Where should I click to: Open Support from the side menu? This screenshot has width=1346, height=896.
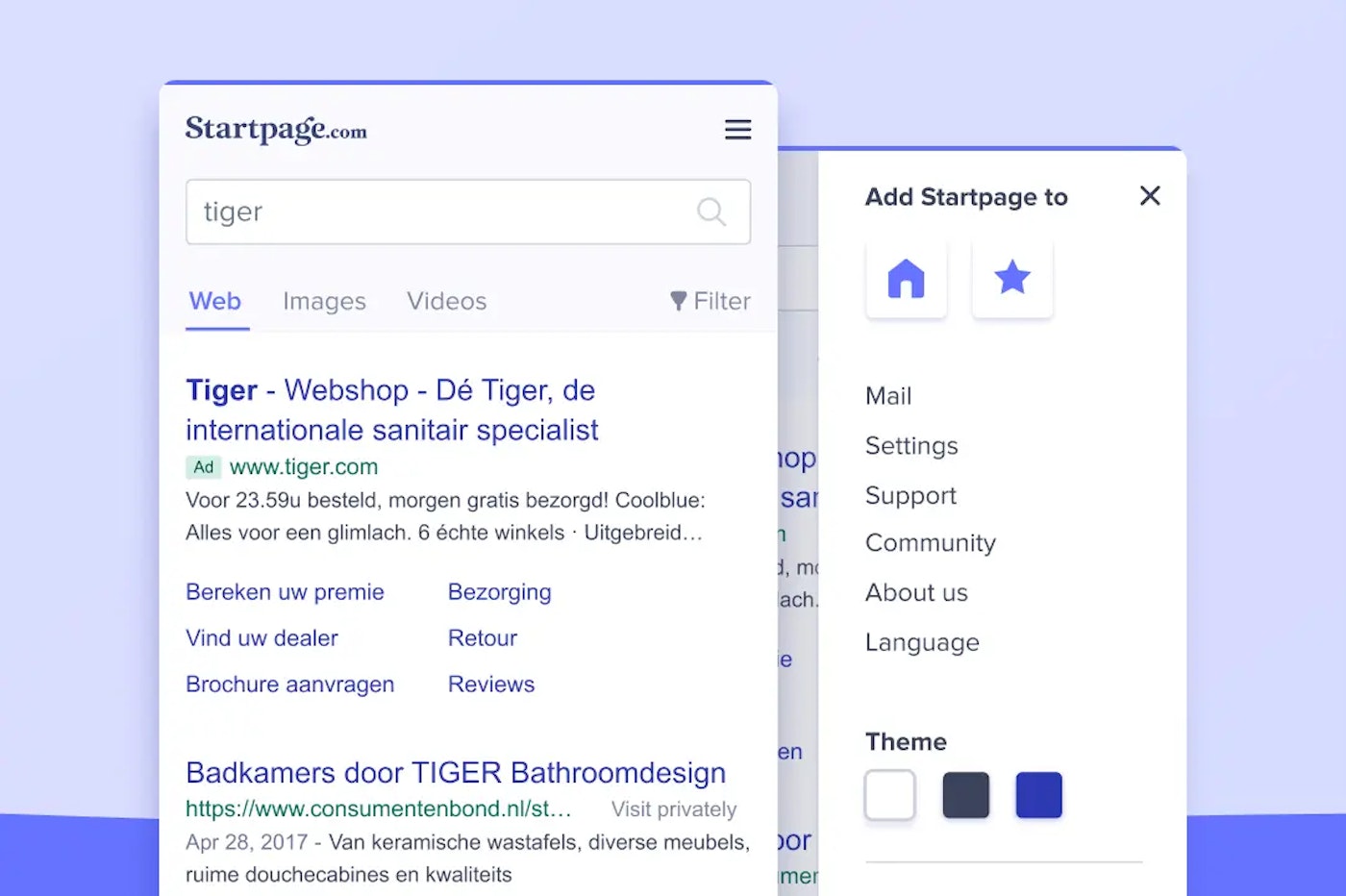click(910, 496)
